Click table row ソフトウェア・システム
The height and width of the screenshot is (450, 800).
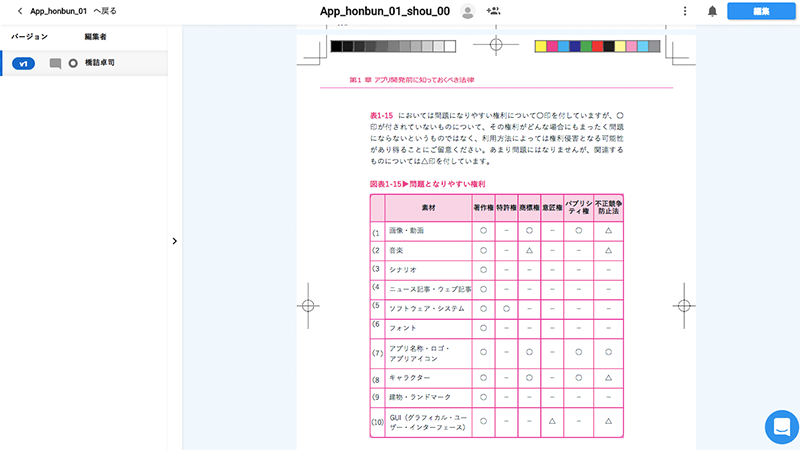[x=496, y=309]
